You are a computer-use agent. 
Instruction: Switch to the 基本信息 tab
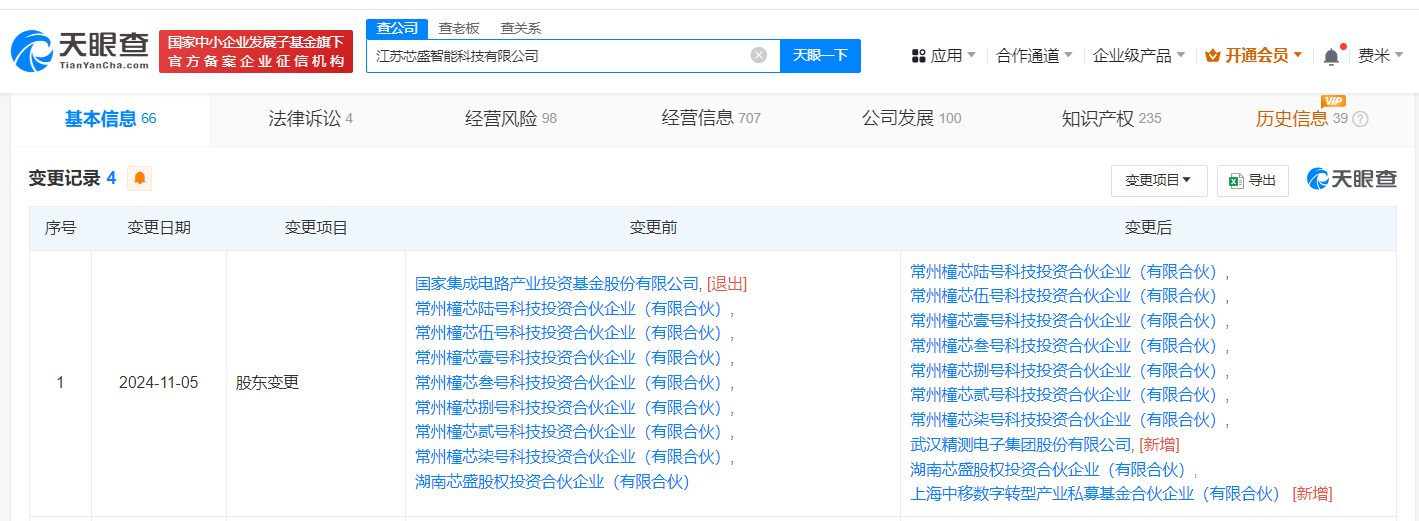(110, 119)
